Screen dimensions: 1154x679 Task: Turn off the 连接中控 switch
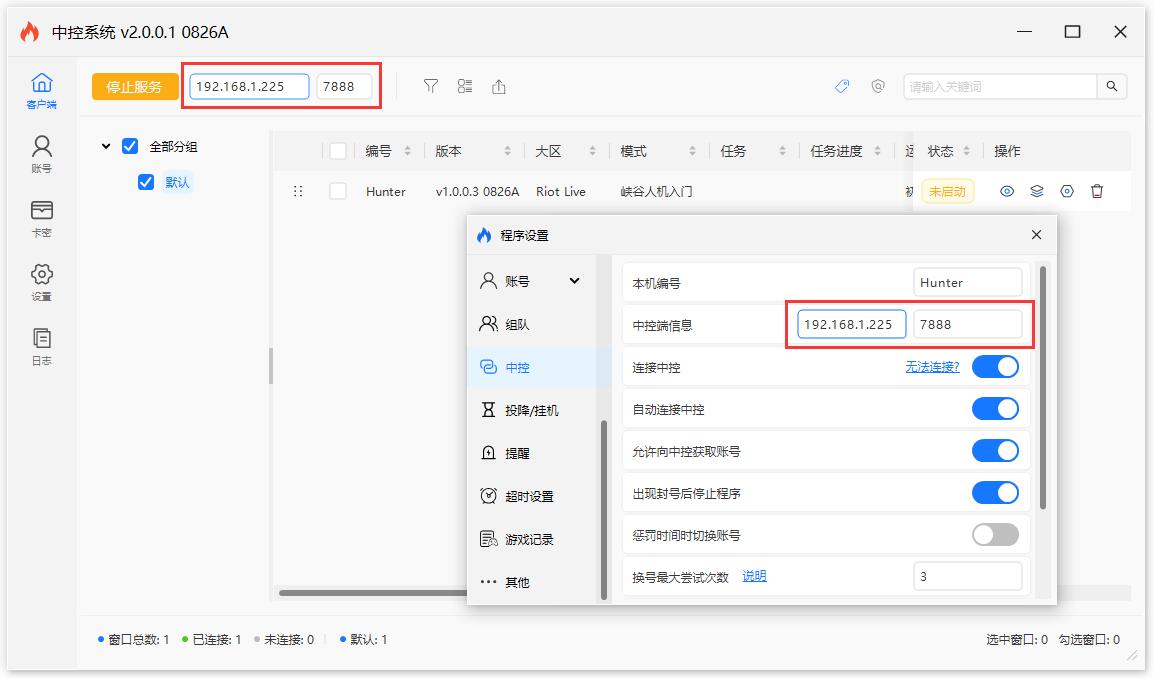coord(994,367)
